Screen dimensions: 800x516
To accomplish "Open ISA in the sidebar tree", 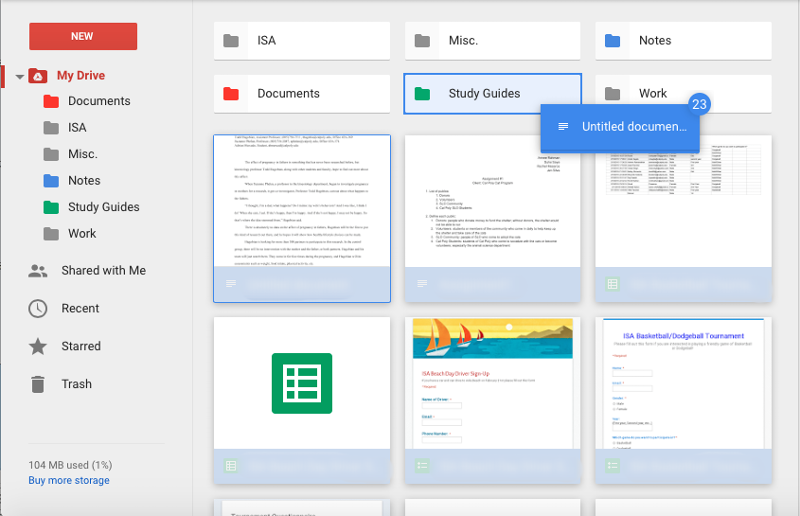I will [x=77, y=128].
